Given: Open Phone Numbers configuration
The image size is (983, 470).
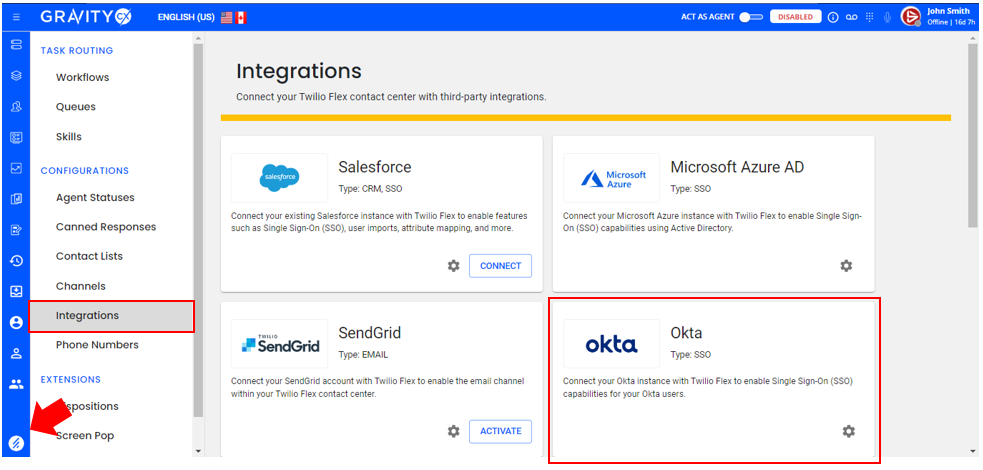Looking at the screenshot, I should pos(97,345).
